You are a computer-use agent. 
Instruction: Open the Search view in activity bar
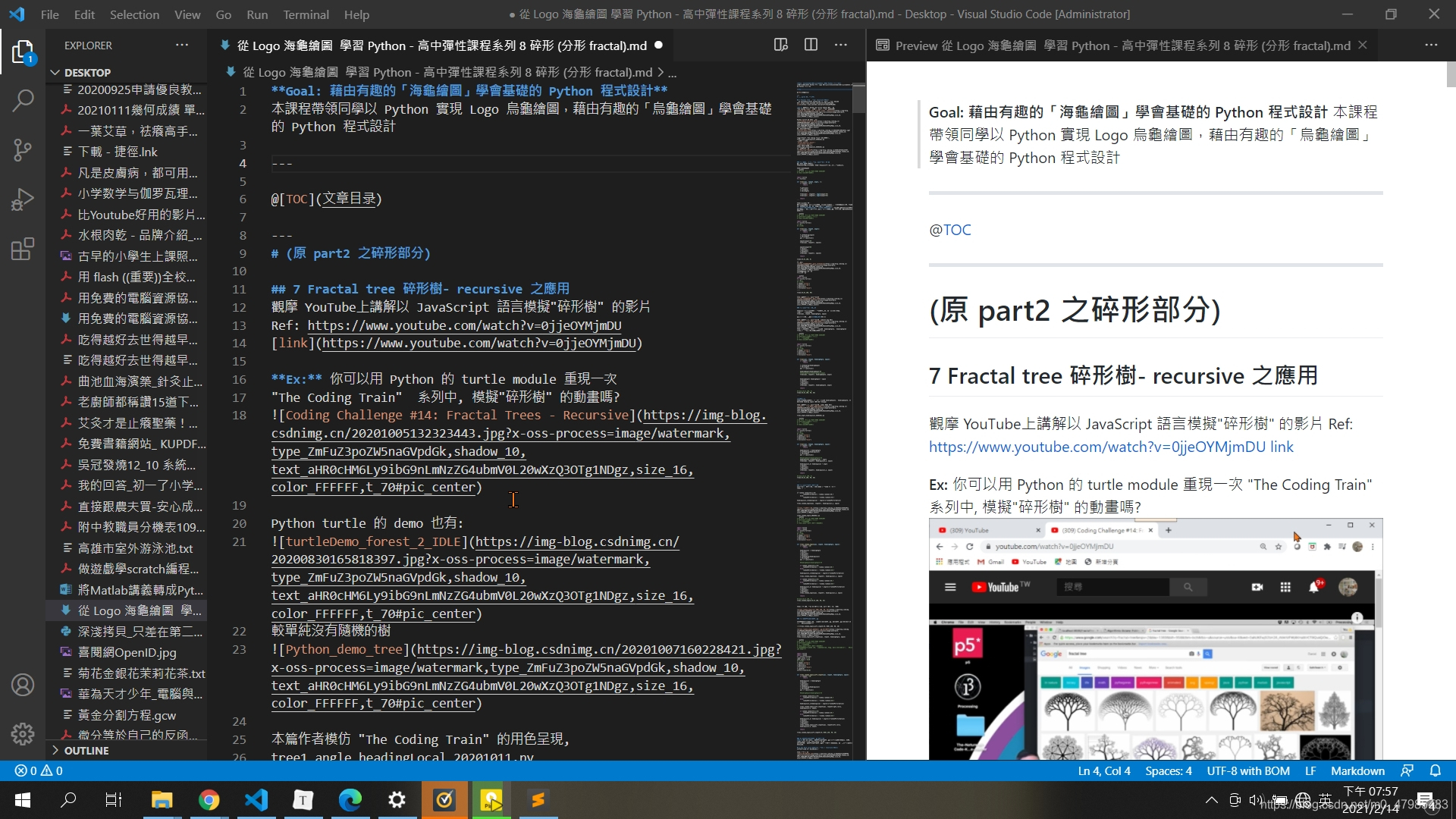23,100
